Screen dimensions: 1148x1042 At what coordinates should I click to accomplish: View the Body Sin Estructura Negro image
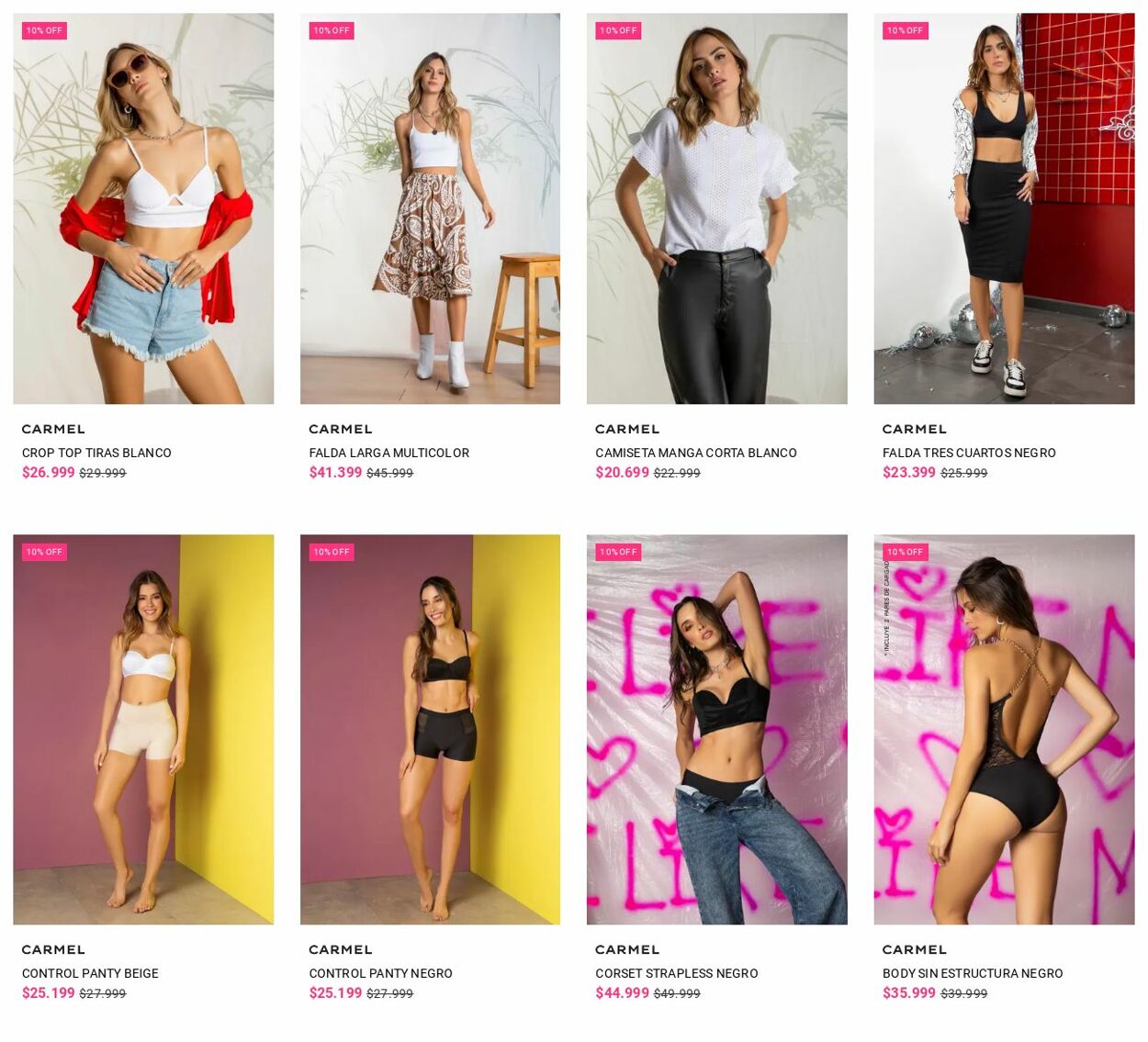coord(1004,729)
